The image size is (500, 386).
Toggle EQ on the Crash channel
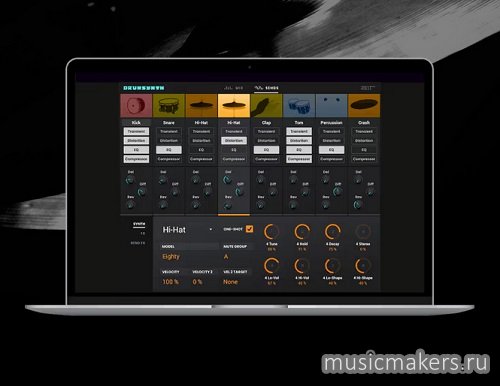(364, 150)
